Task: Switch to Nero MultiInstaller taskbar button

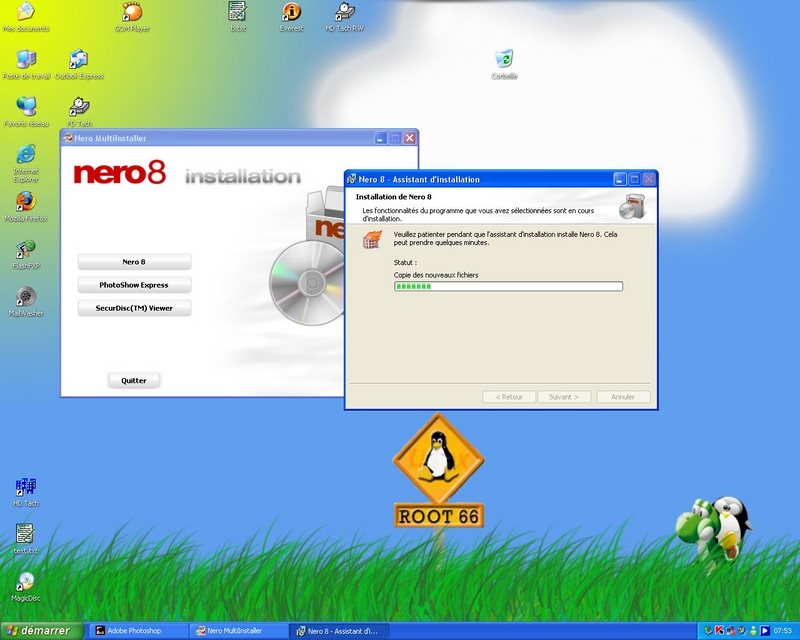Action: 238,631
